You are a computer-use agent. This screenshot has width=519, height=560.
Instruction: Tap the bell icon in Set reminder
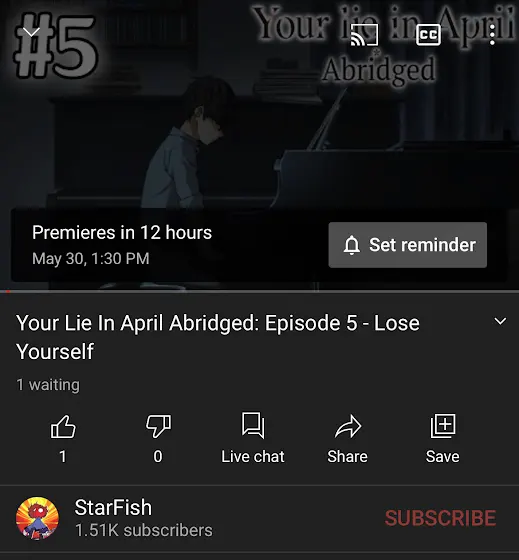coord(351,245)
